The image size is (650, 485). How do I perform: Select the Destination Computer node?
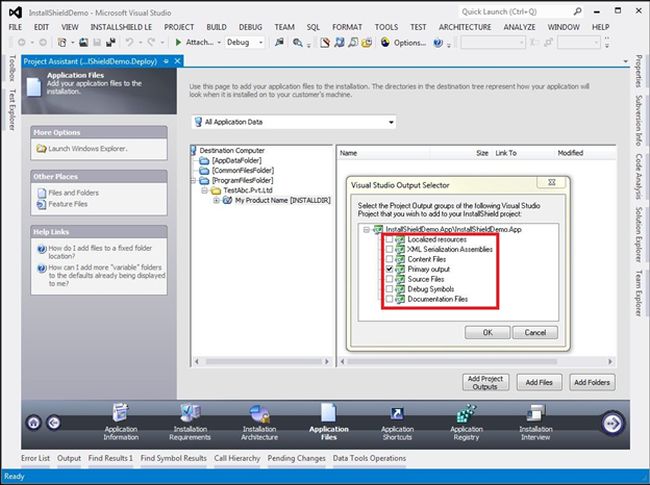click(x=232, y=150)
